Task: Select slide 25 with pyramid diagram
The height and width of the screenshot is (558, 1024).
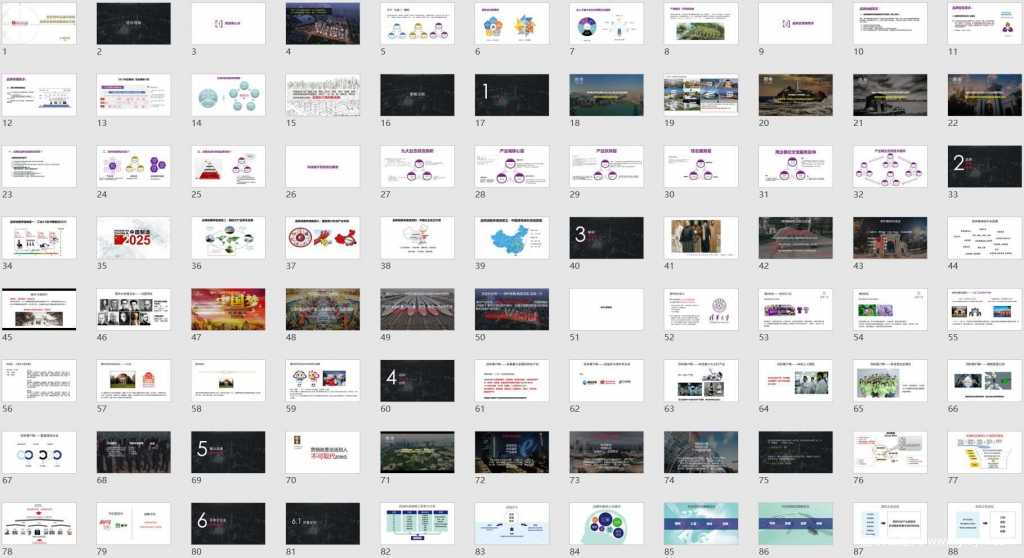Action: coord(229,166)
